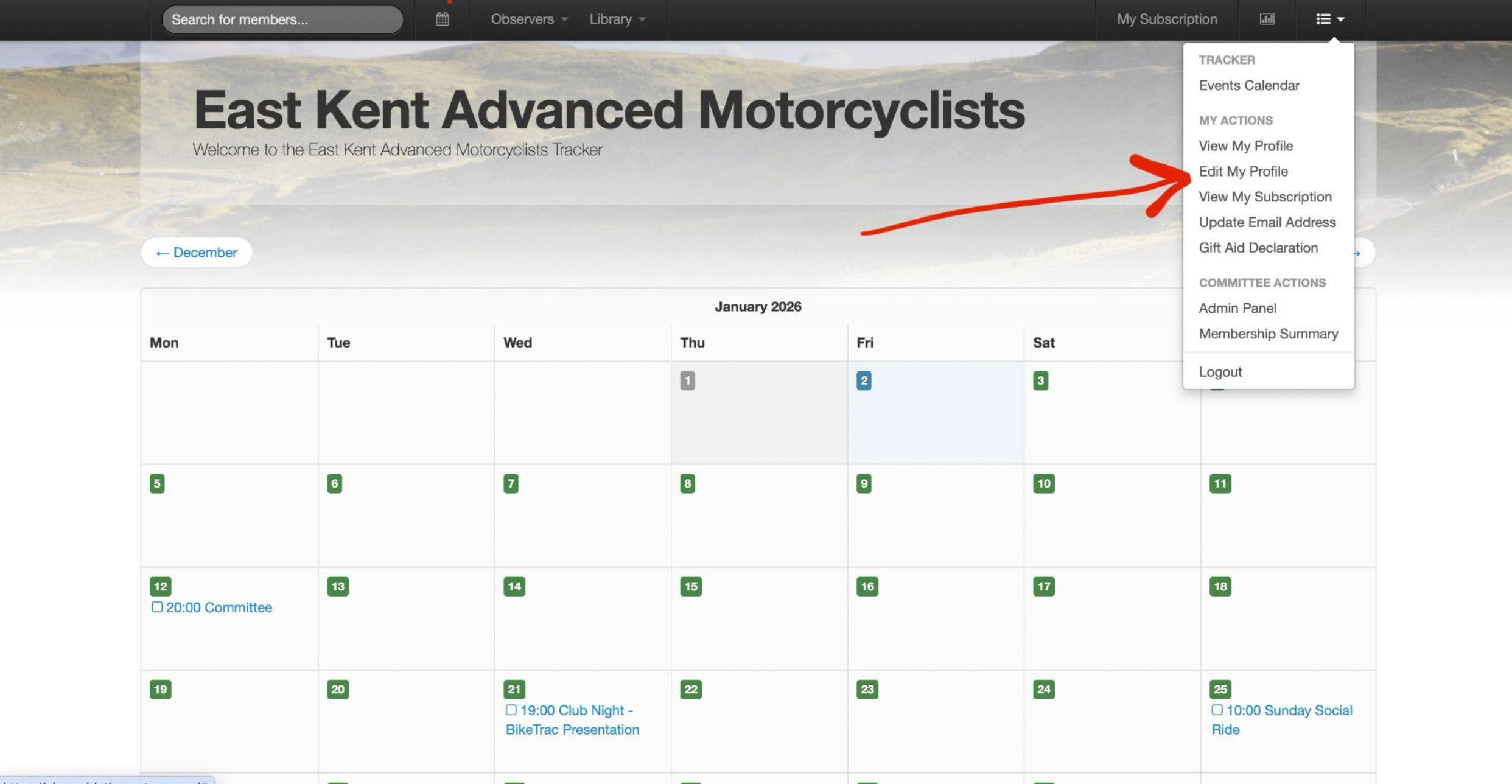Click the green date badge 25
Image resolution: width=1512 pixels, height=784 pixels.
point(1220,689)
